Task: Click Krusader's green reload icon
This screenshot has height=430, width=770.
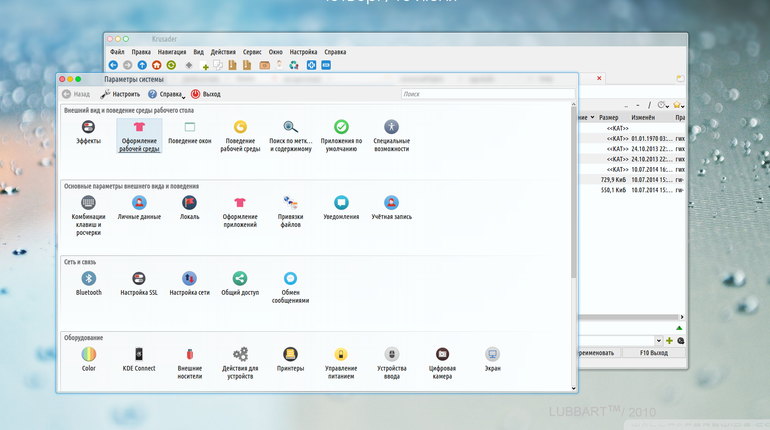Action: [171, 65]
